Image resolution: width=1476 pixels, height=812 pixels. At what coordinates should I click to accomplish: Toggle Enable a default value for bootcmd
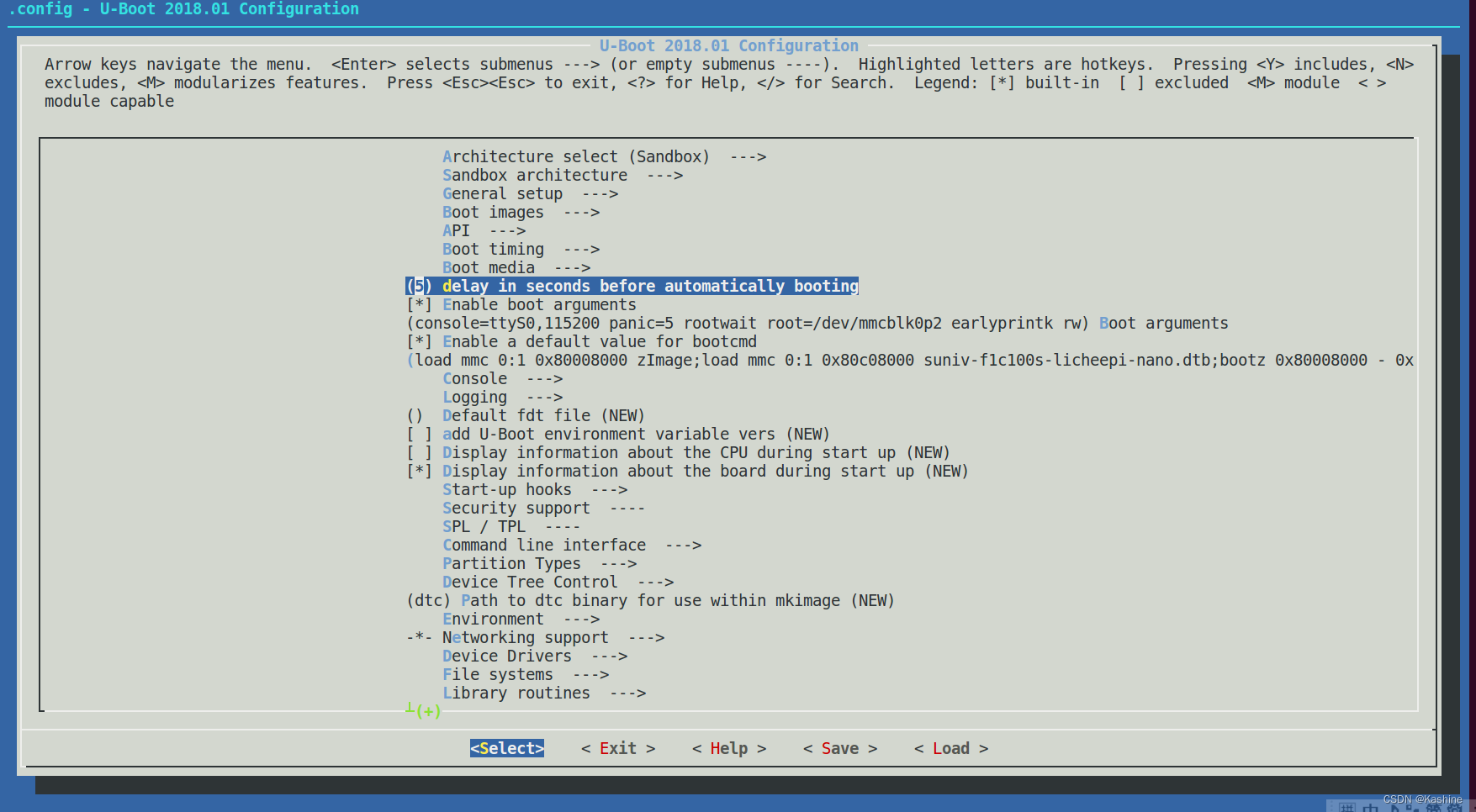point(419,342)
